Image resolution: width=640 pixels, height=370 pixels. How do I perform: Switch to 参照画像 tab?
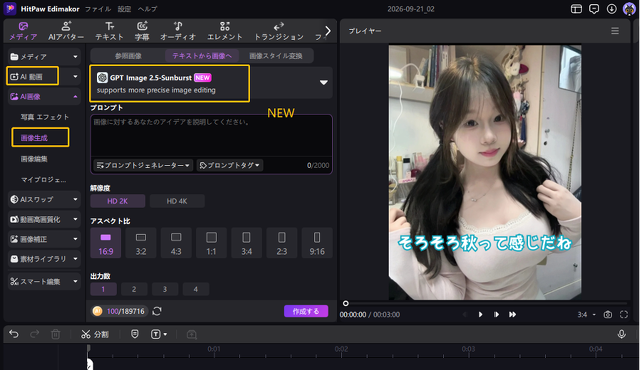[128, 56]
